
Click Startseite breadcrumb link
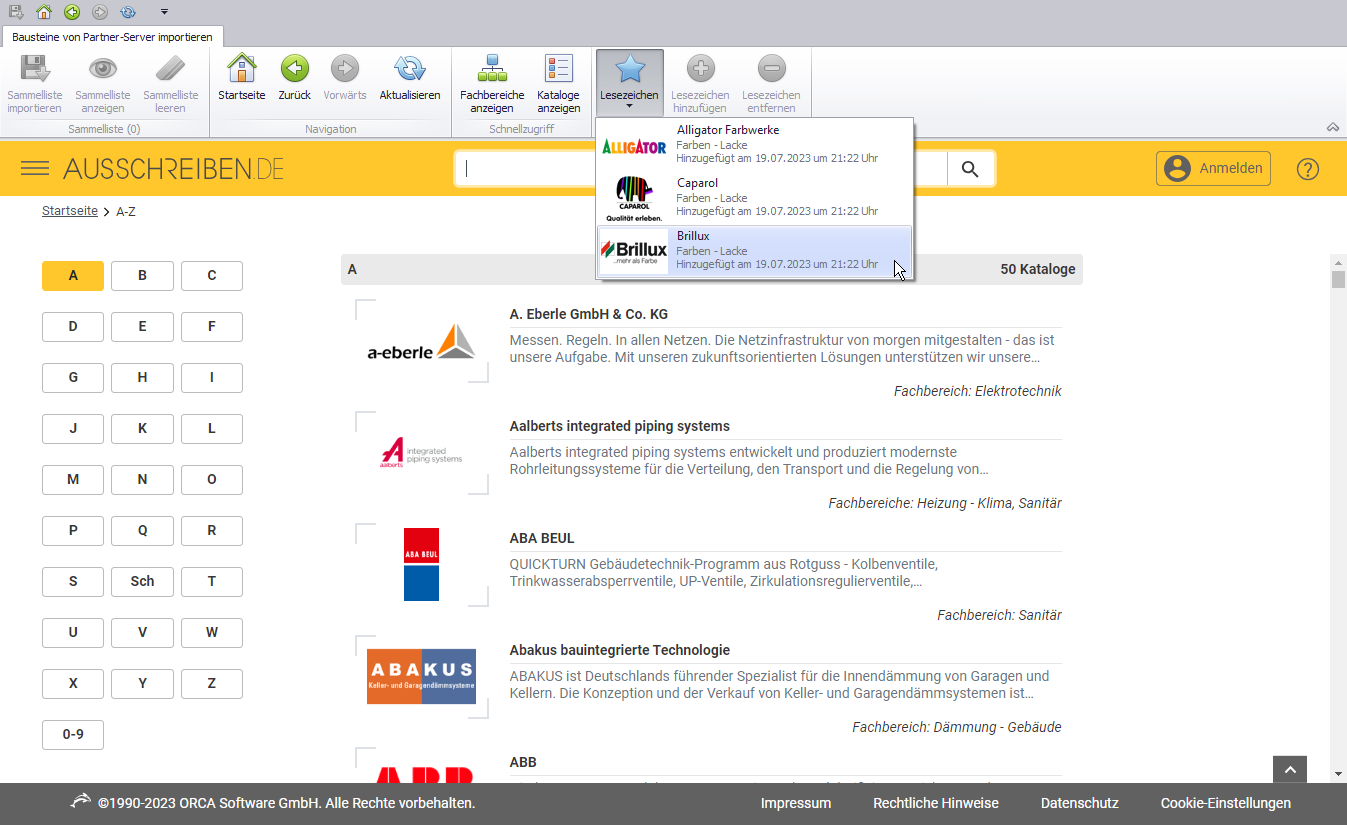coord(70,211)
